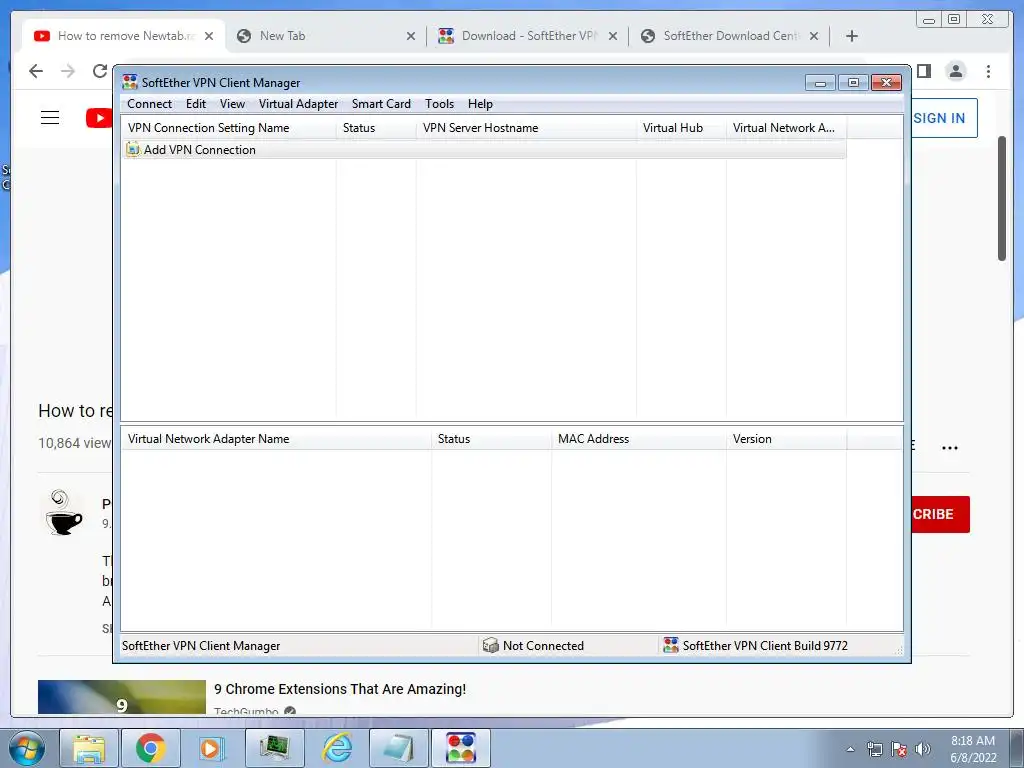The height and width of the screenshot is (768, 1024).
Task: Click the Virtual Hub column header
Action: pos(681,128)
